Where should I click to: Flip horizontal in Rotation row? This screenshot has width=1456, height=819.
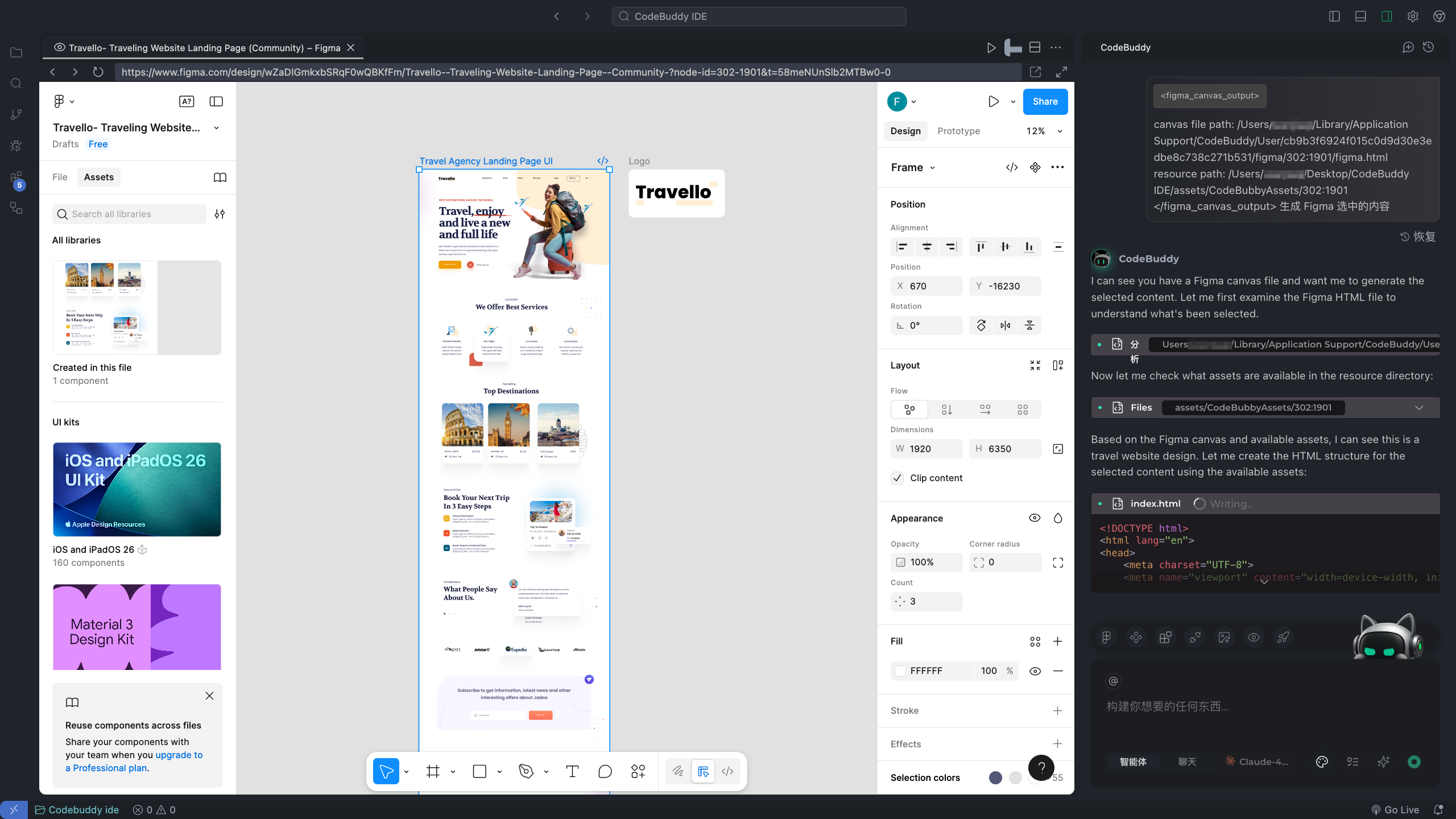(x=1006, y=325)
